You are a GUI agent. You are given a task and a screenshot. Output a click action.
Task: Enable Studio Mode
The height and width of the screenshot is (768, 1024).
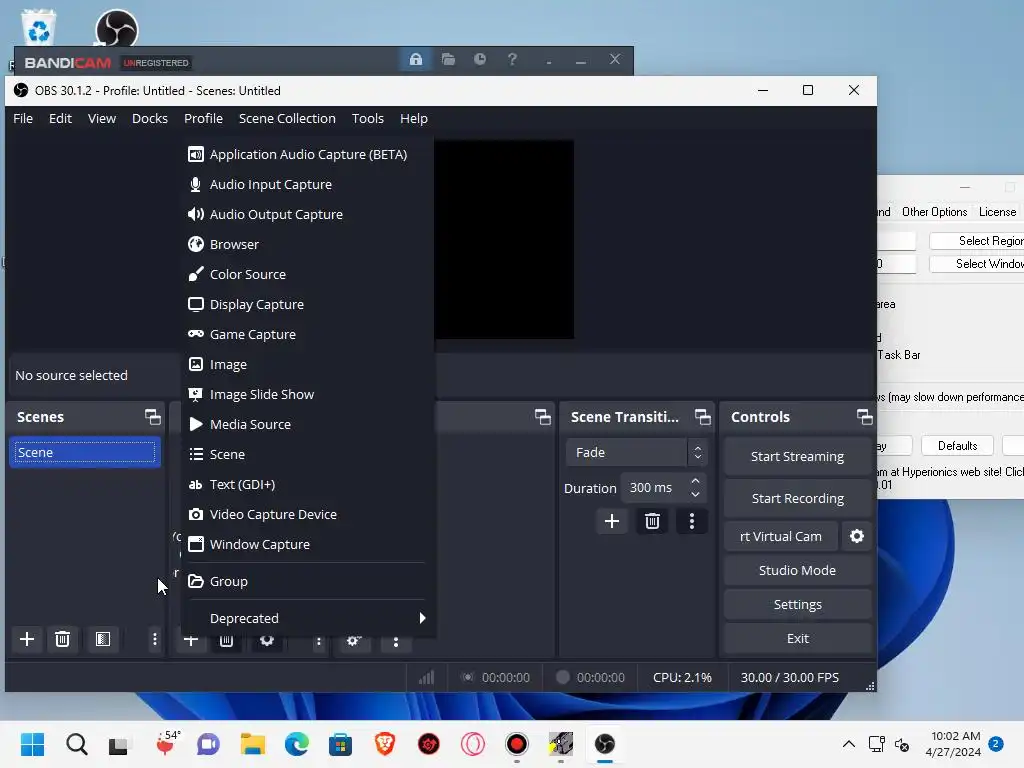pyautogui.click(x=797, y=570)
